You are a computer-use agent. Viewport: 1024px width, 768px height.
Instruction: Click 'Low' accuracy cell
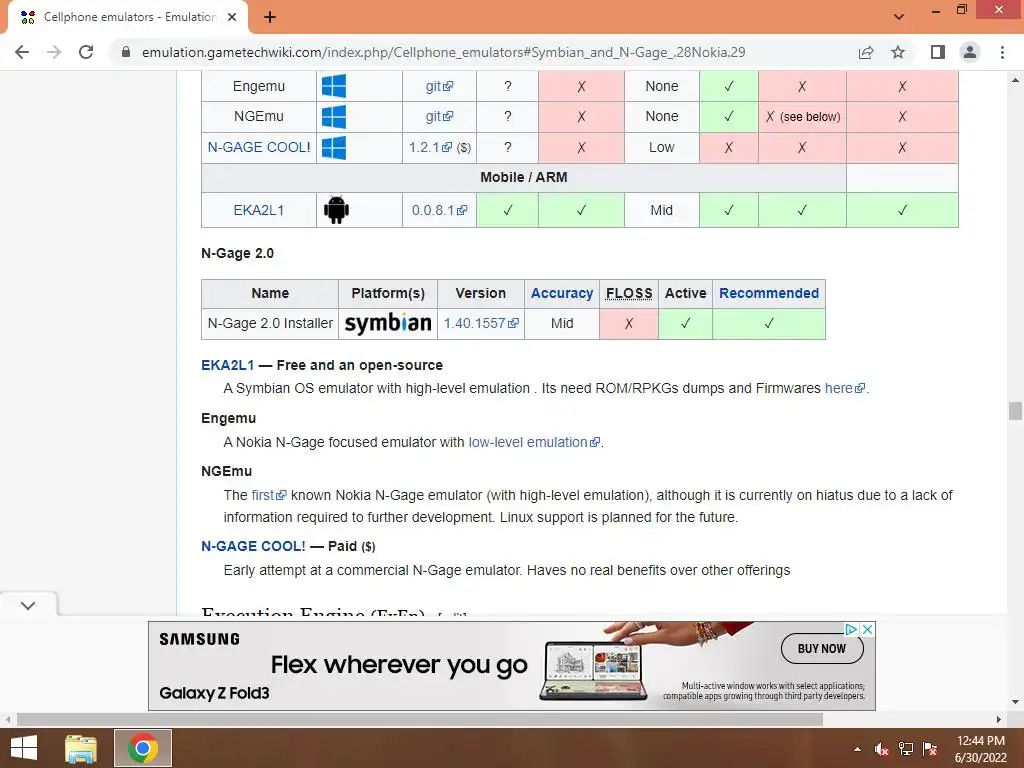coord(662,148)
